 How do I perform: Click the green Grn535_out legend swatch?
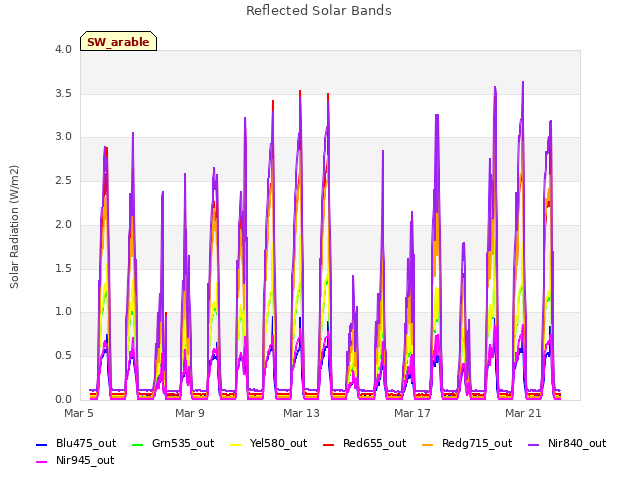pyautogui.click(x=138, y=444)
